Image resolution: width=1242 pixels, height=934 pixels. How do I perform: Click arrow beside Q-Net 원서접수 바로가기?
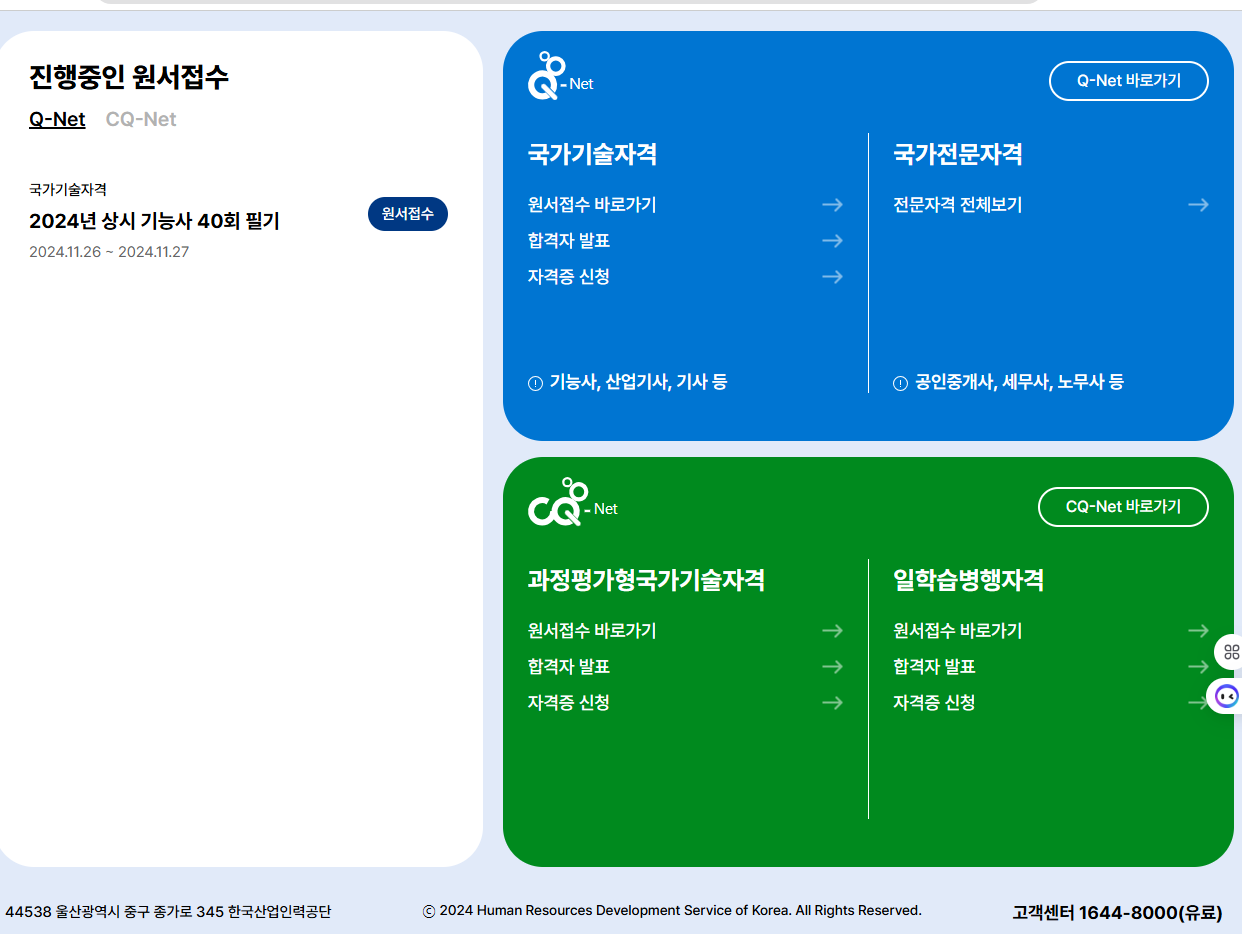tap(832, 205)
